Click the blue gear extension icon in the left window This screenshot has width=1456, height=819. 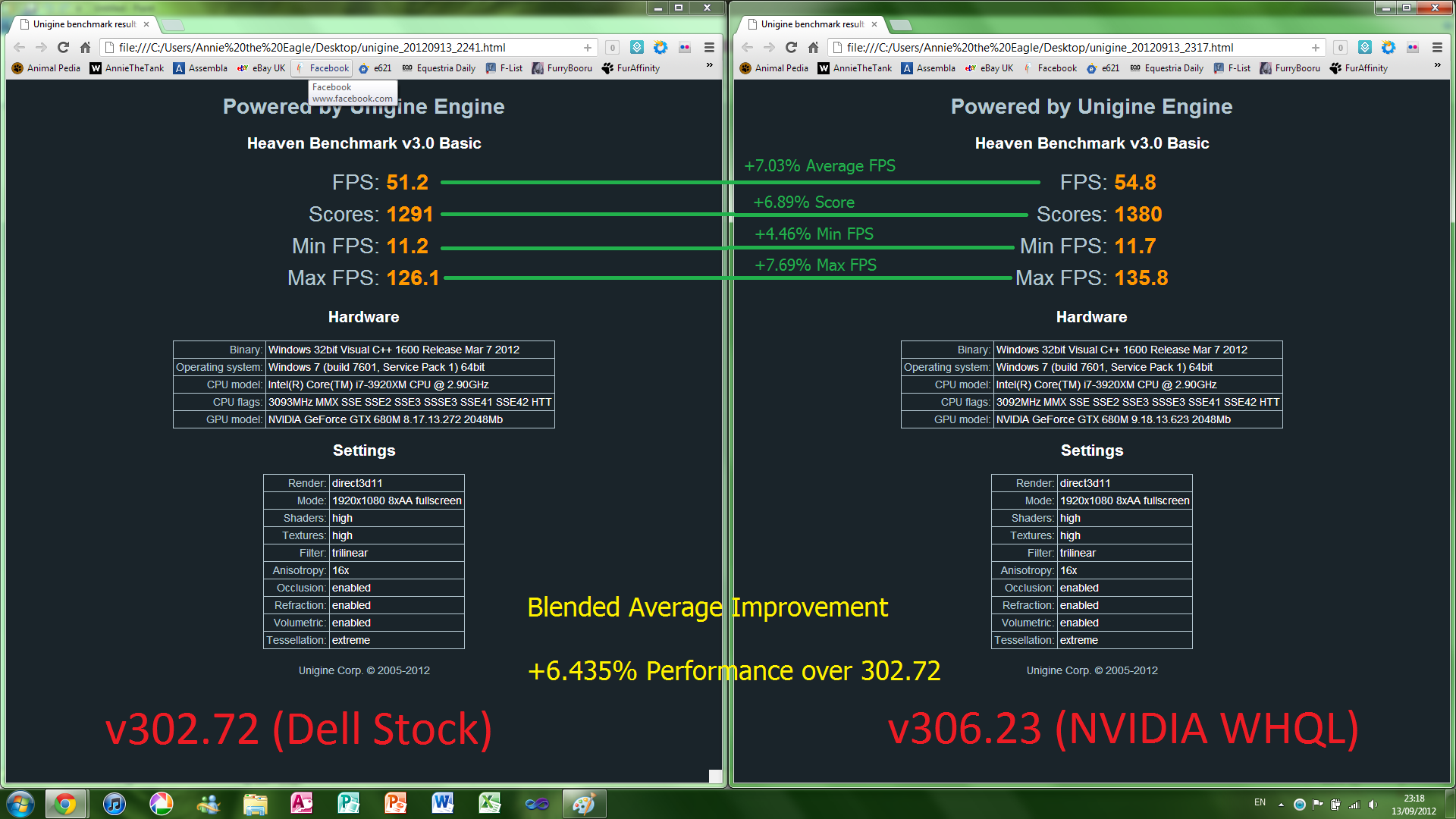tap(661, 47)
